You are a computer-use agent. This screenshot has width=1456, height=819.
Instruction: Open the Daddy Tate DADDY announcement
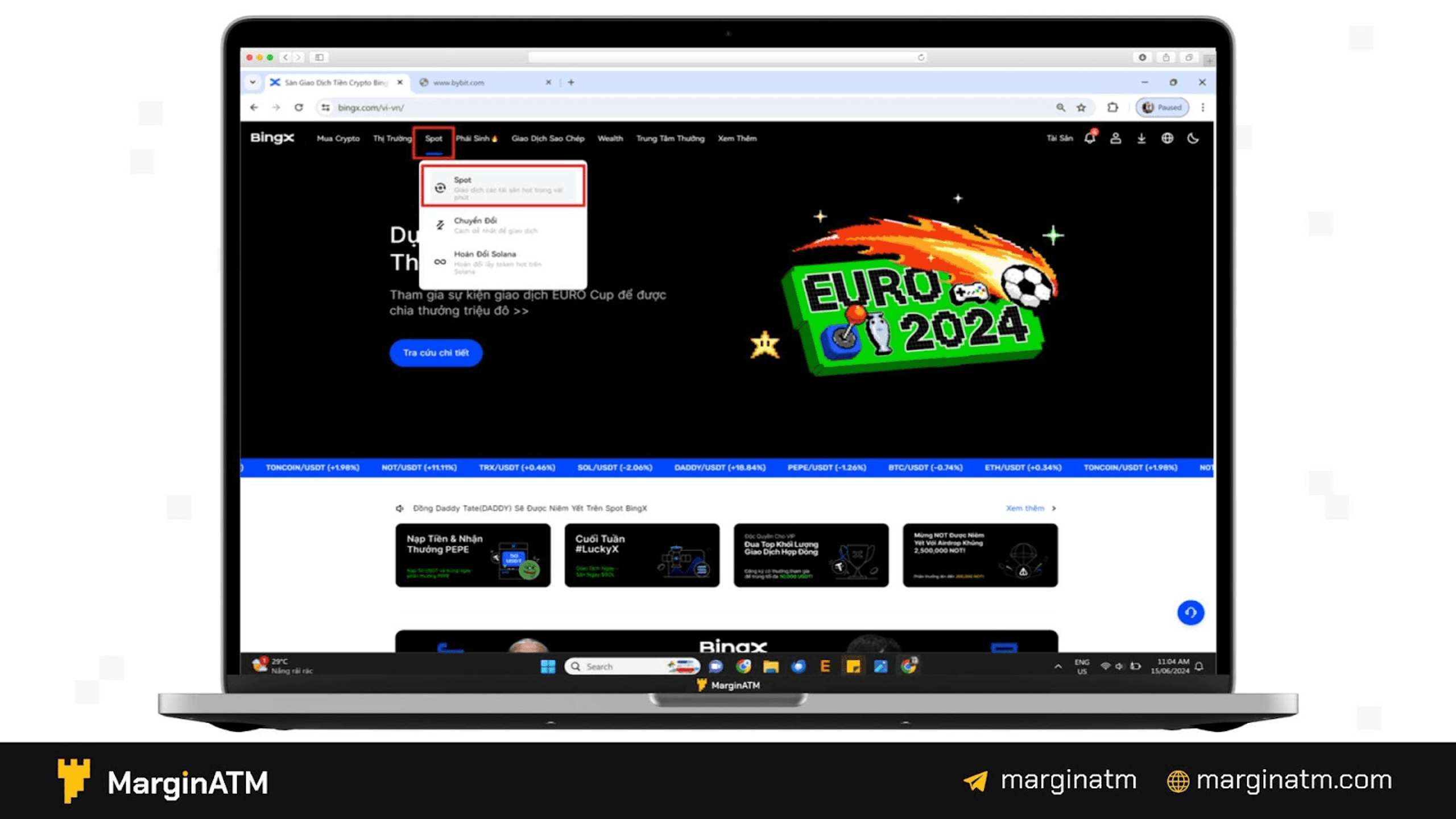pyautogui.click(x=530, y=508)
